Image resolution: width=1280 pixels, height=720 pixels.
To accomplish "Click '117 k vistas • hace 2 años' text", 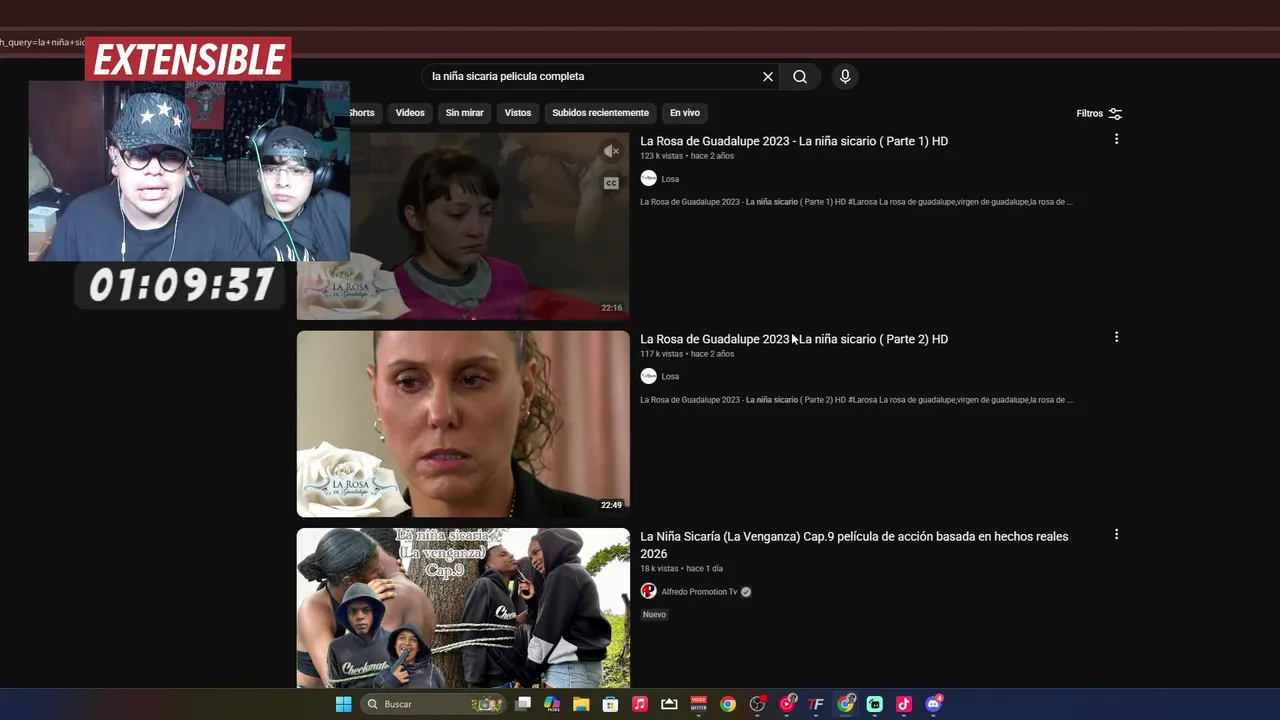I will [x=687, y=354].
